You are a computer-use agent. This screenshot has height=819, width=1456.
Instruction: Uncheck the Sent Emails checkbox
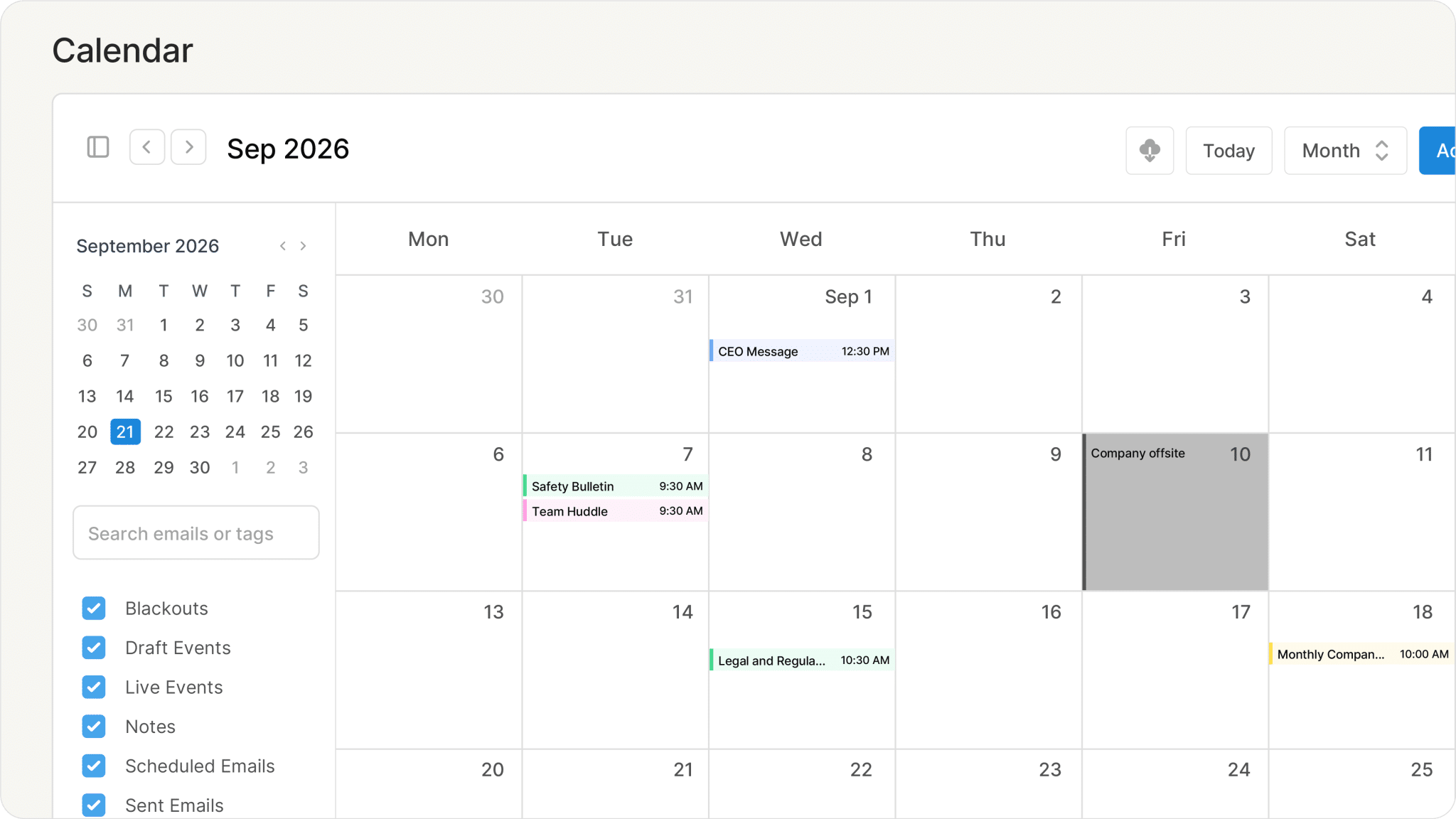tap(94, 805)
